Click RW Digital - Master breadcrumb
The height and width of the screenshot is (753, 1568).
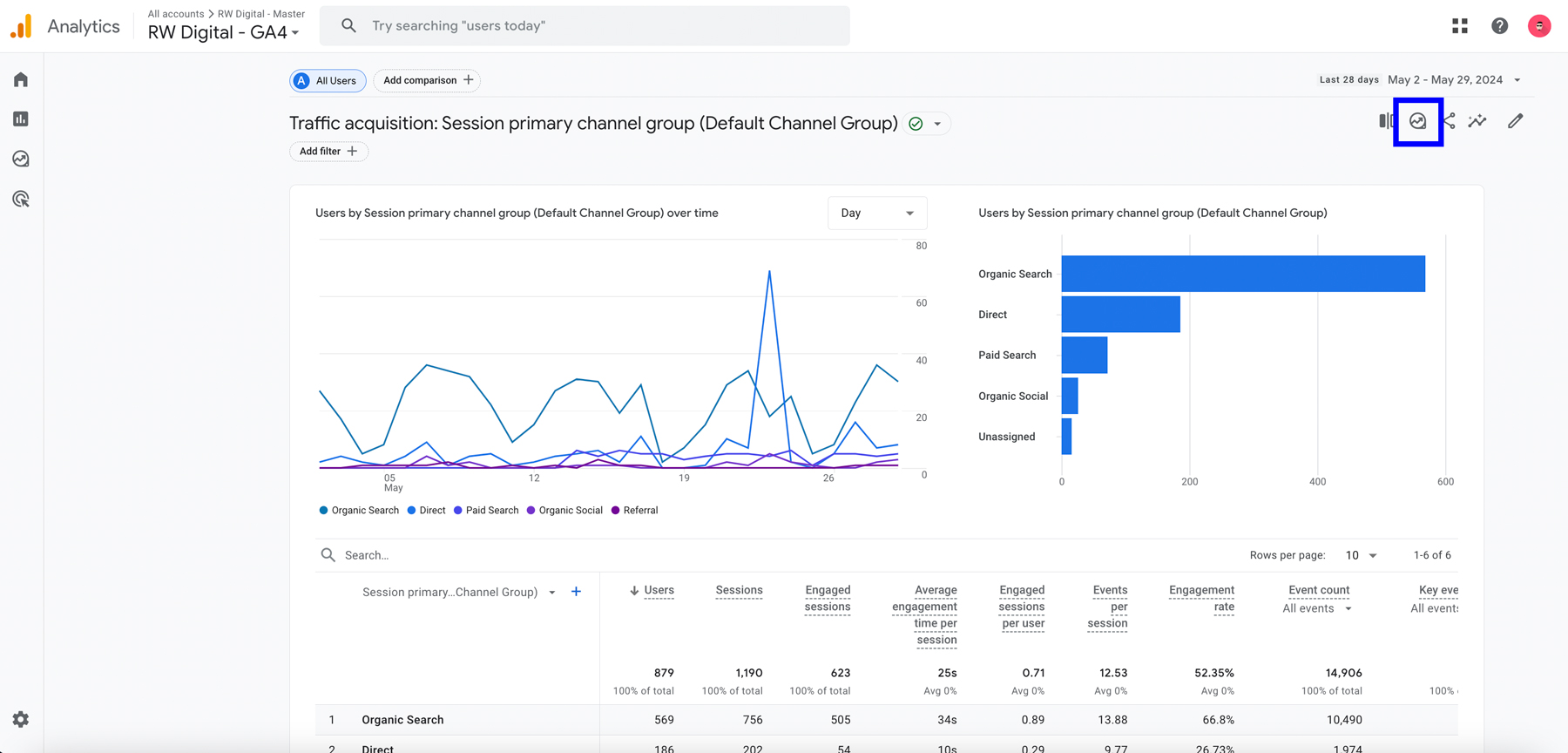[x=261, y=14]
